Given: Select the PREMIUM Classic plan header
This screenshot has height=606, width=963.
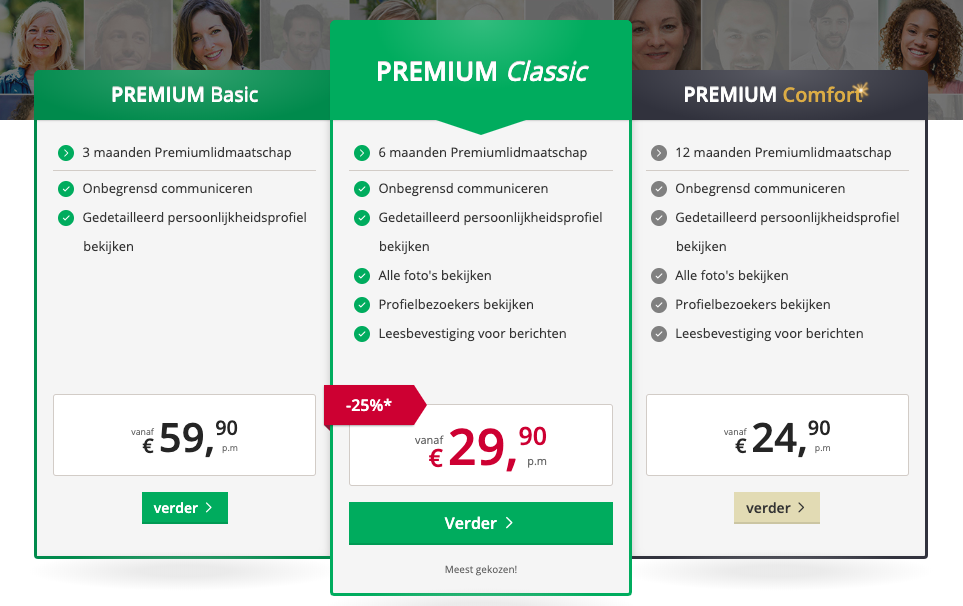Looking at the screenshot, I should [x=481, y=71].
